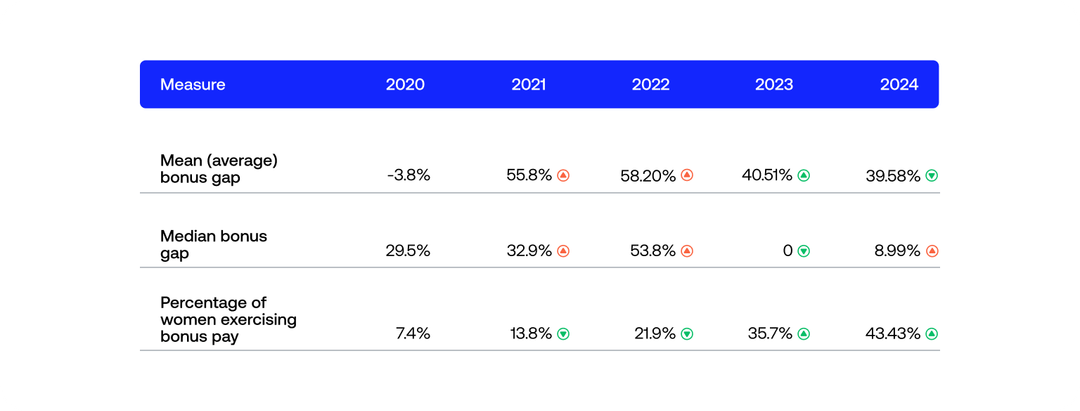Click the Measure column header
Screen dimensions: 1080x411
tap(193, 85)
